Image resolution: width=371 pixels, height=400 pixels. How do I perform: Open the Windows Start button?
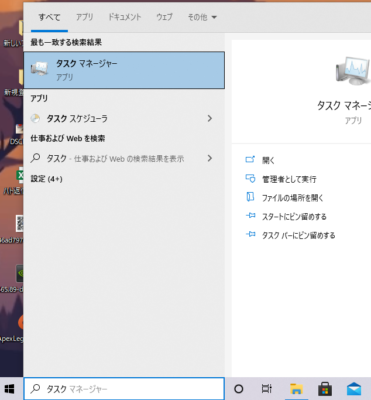(10, 389)
